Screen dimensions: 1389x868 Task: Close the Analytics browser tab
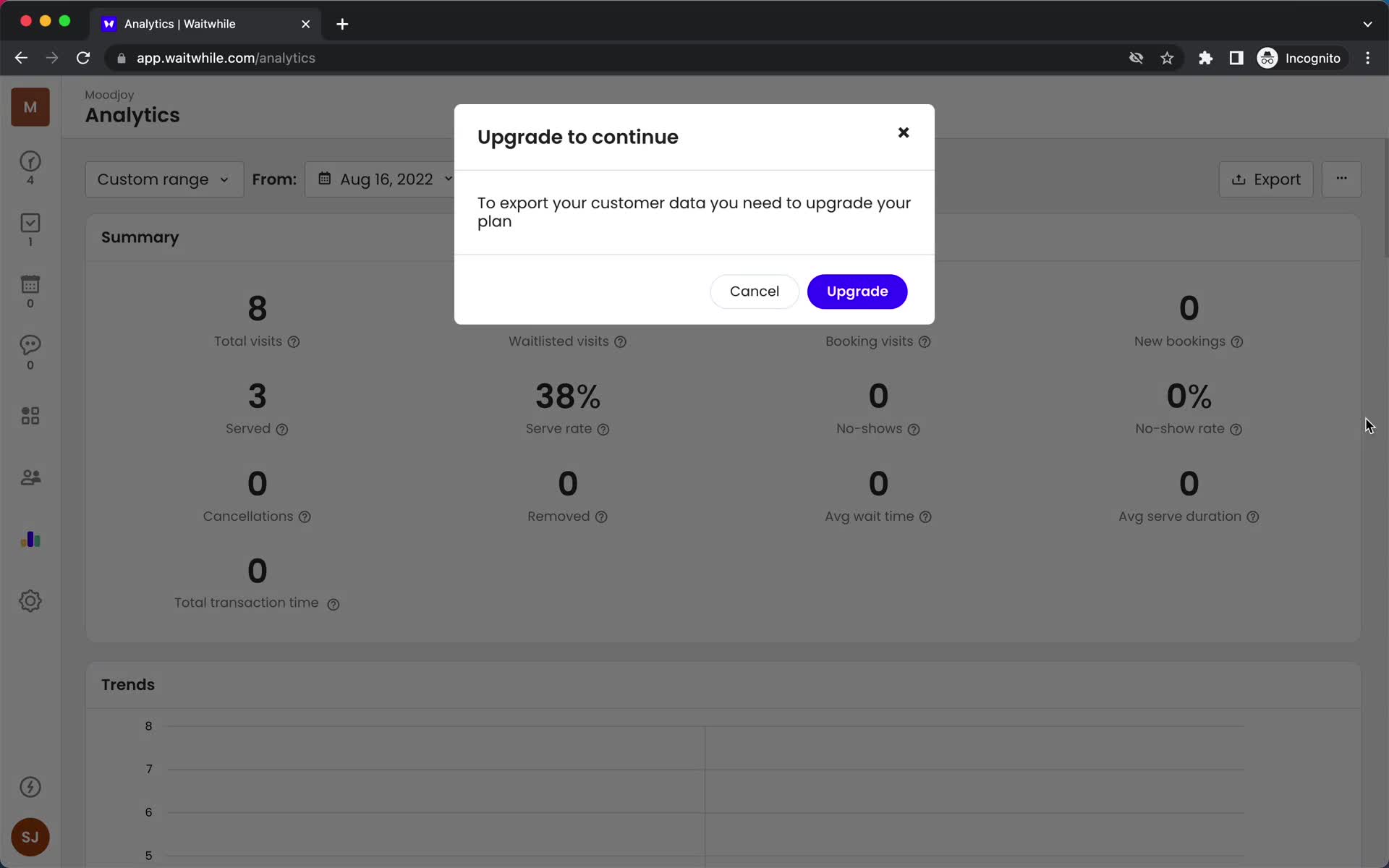click(305, 24)
